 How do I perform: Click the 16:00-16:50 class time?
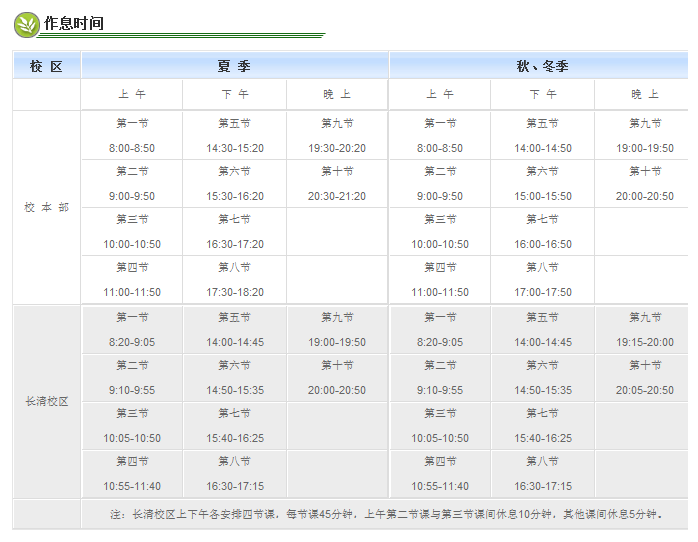tap(543, 244)
